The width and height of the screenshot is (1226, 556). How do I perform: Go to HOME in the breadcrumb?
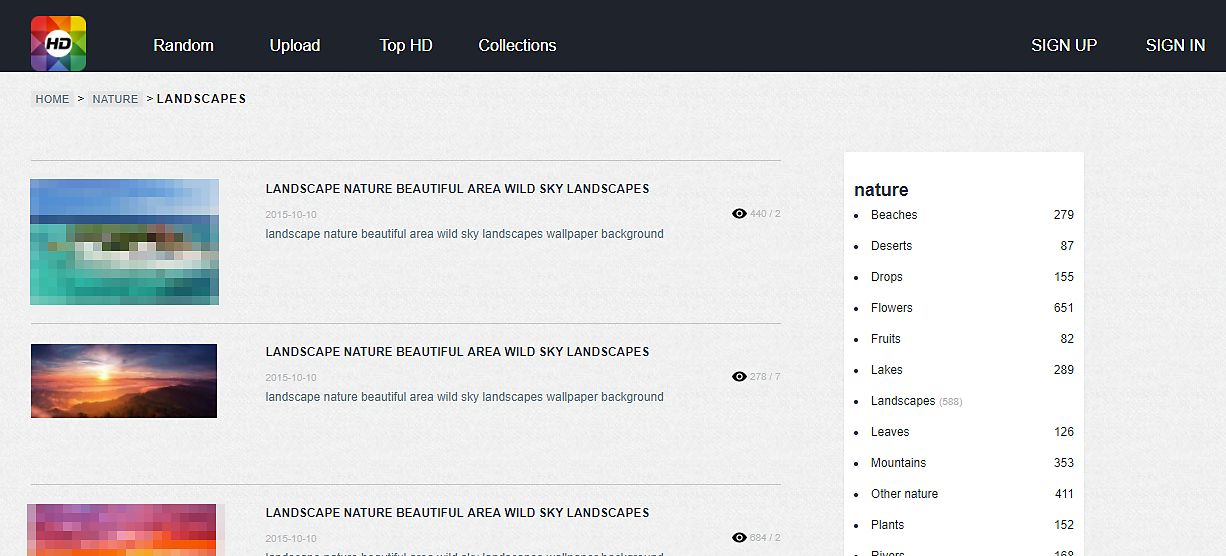pos(52,99)
